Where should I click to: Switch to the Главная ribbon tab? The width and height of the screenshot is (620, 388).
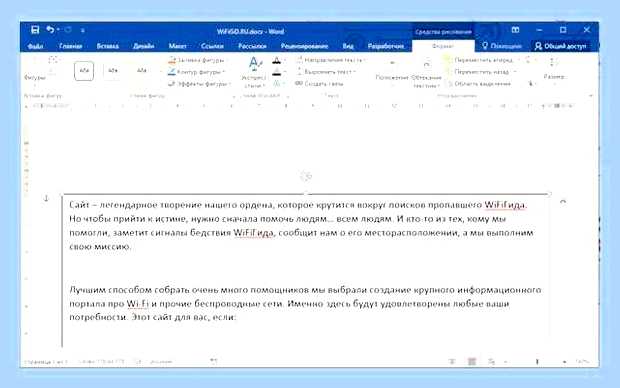pos(70,46)
